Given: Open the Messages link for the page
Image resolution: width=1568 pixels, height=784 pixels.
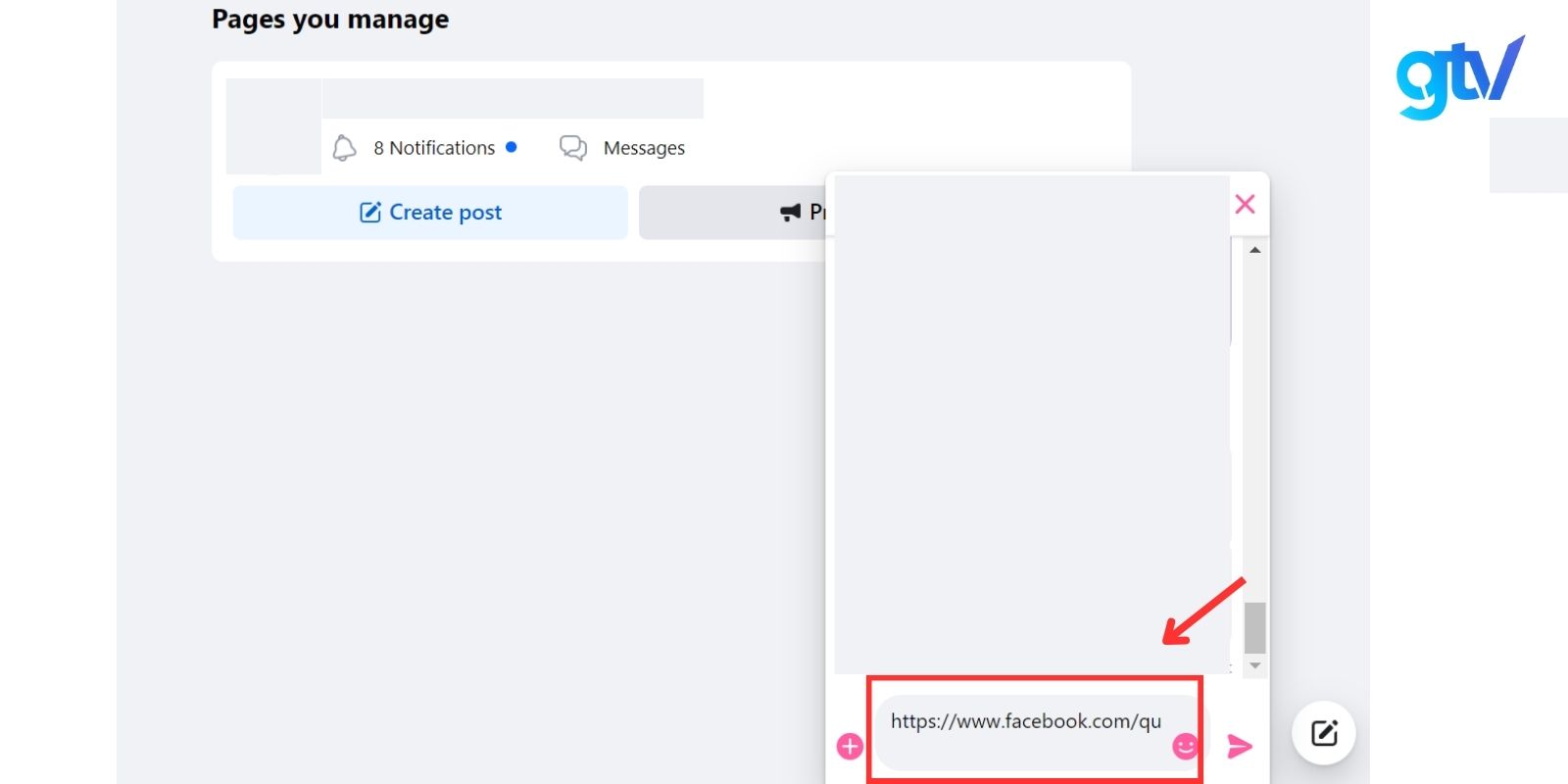Looking at the screenshot, I should (x=644, y=148).
